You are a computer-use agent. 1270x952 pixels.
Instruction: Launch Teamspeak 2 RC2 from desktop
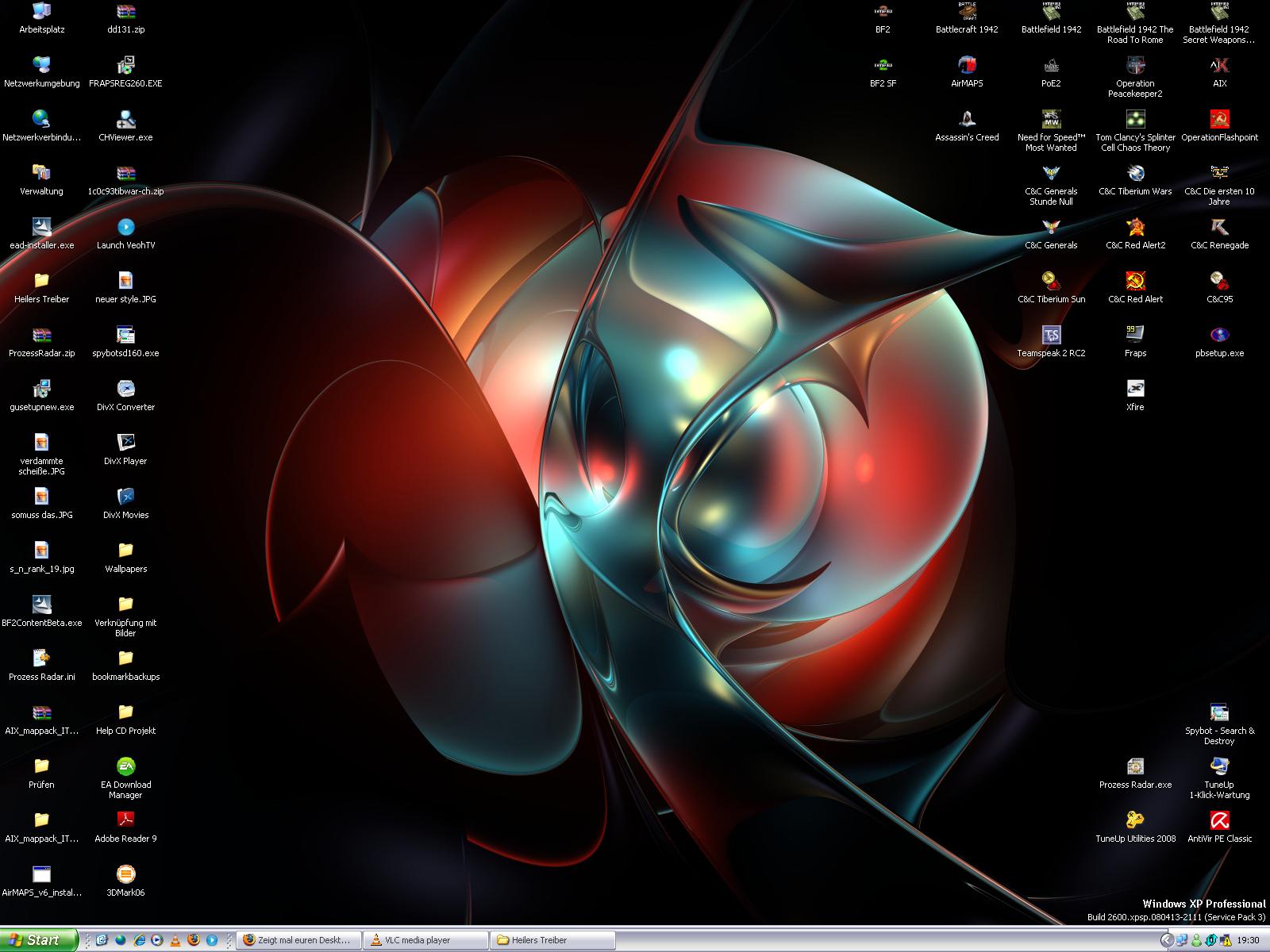coord(1051,336)
